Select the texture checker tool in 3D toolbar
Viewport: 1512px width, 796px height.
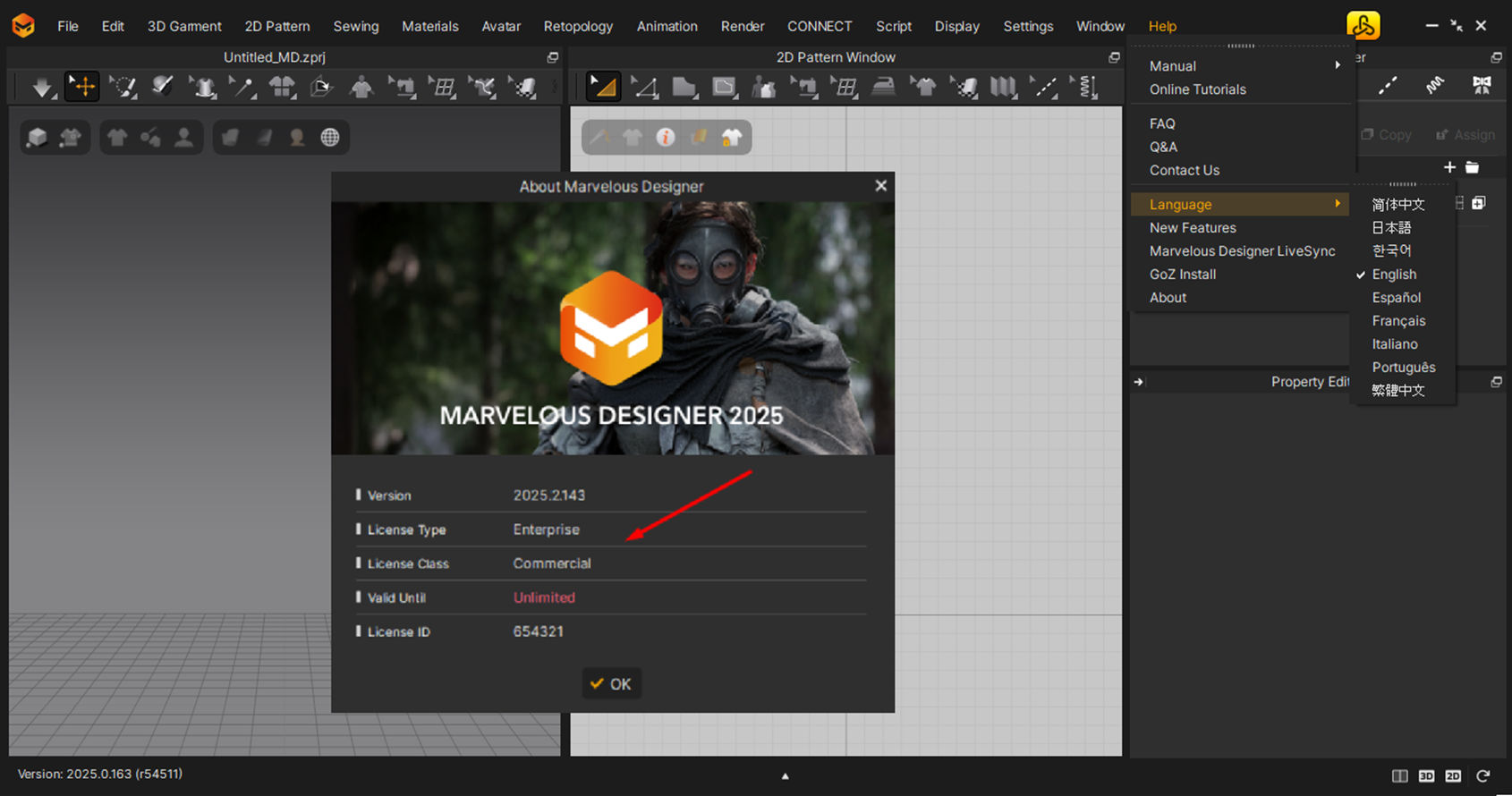[x=522, y=87]
